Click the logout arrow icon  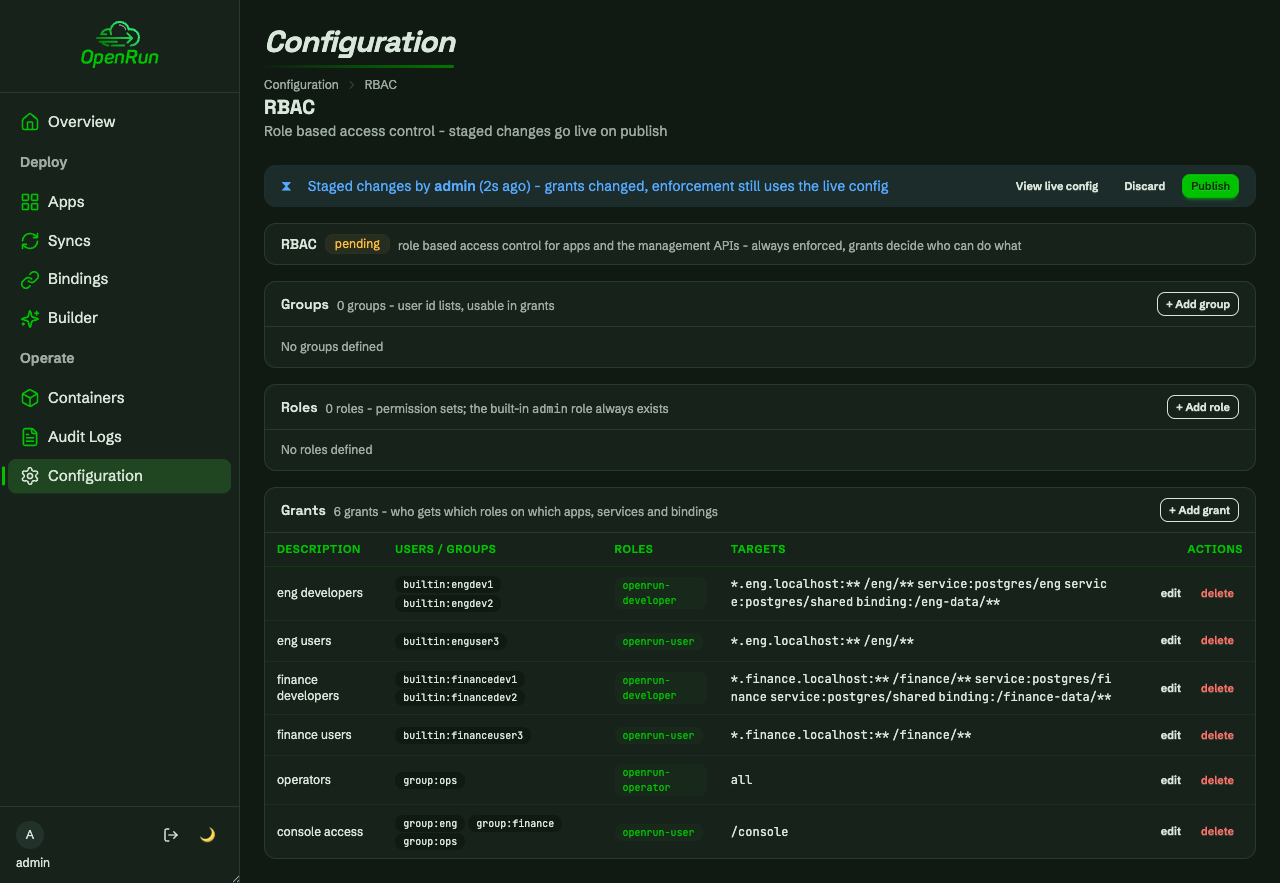pyautogui.click(x=171, y=835)
